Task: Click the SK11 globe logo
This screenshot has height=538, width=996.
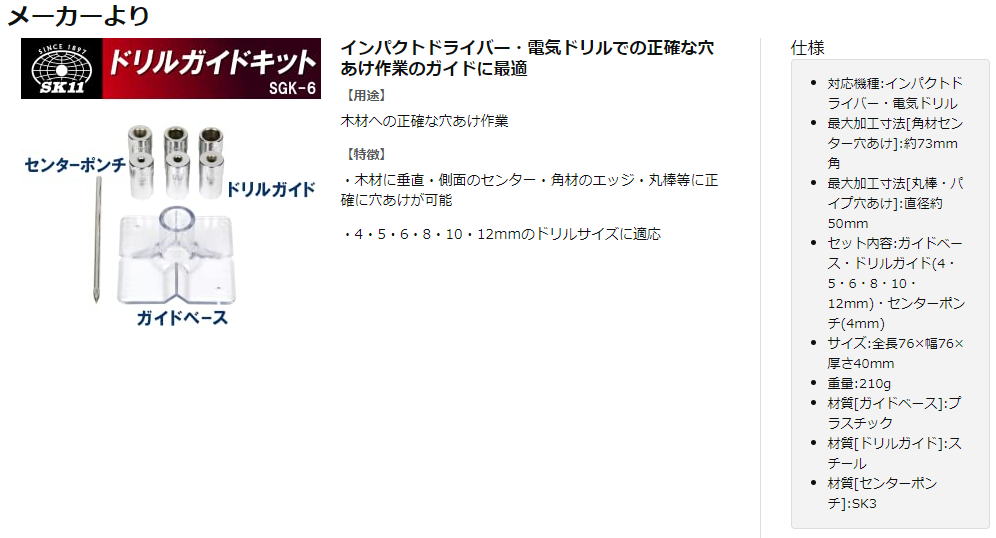Action: [62, 69]
